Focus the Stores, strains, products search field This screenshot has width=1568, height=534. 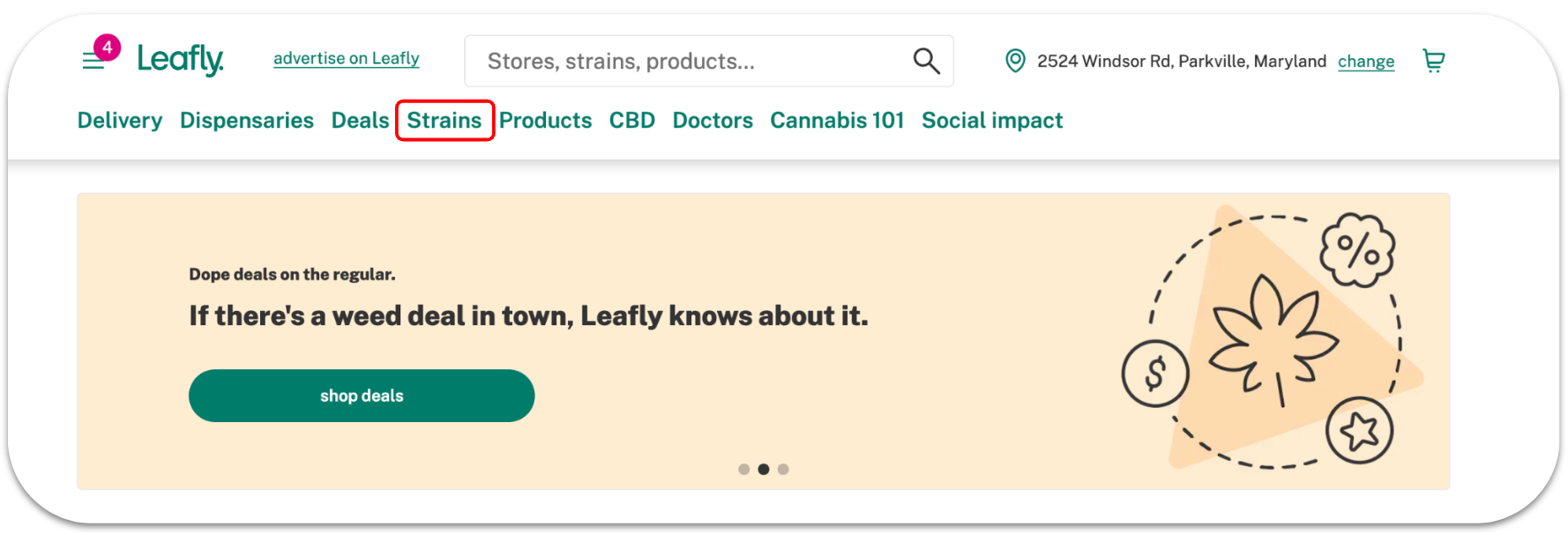(x=709, y=61)
